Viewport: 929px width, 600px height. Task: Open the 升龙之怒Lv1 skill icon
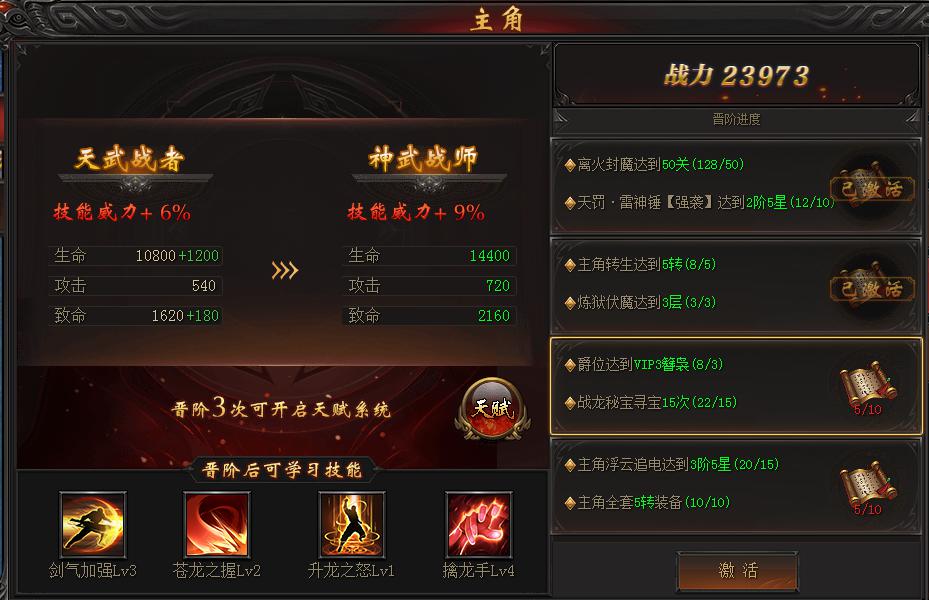point(352,525)
